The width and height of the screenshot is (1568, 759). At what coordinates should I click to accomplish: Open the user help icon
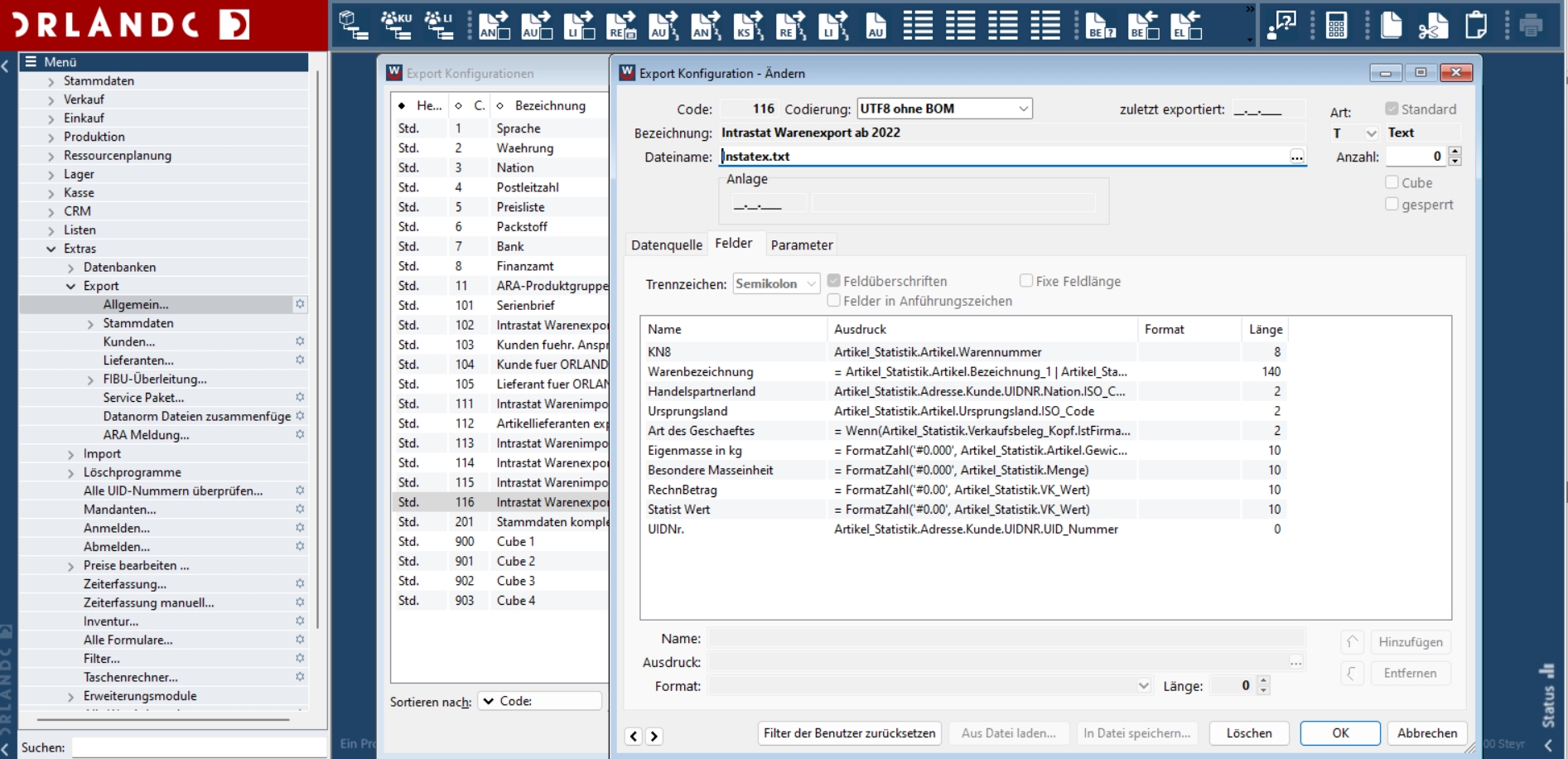click(x=1282, y=26)
